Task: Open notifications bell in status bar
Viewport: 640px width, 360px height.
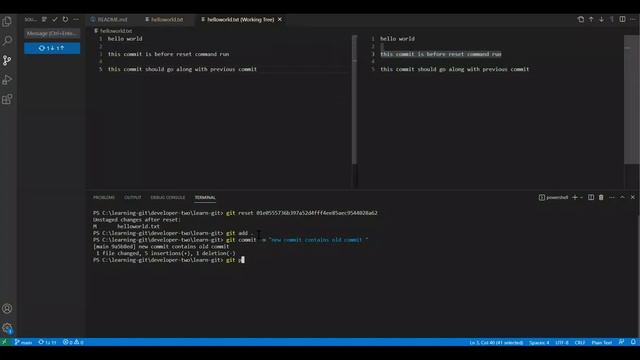Action: click(x=633, y=342)
